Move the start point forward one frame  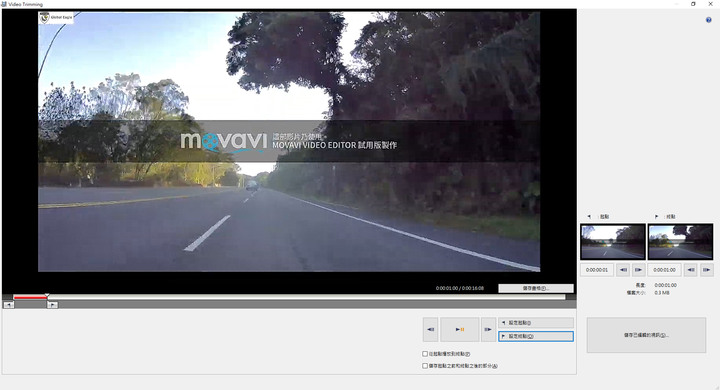coord(638,270)
